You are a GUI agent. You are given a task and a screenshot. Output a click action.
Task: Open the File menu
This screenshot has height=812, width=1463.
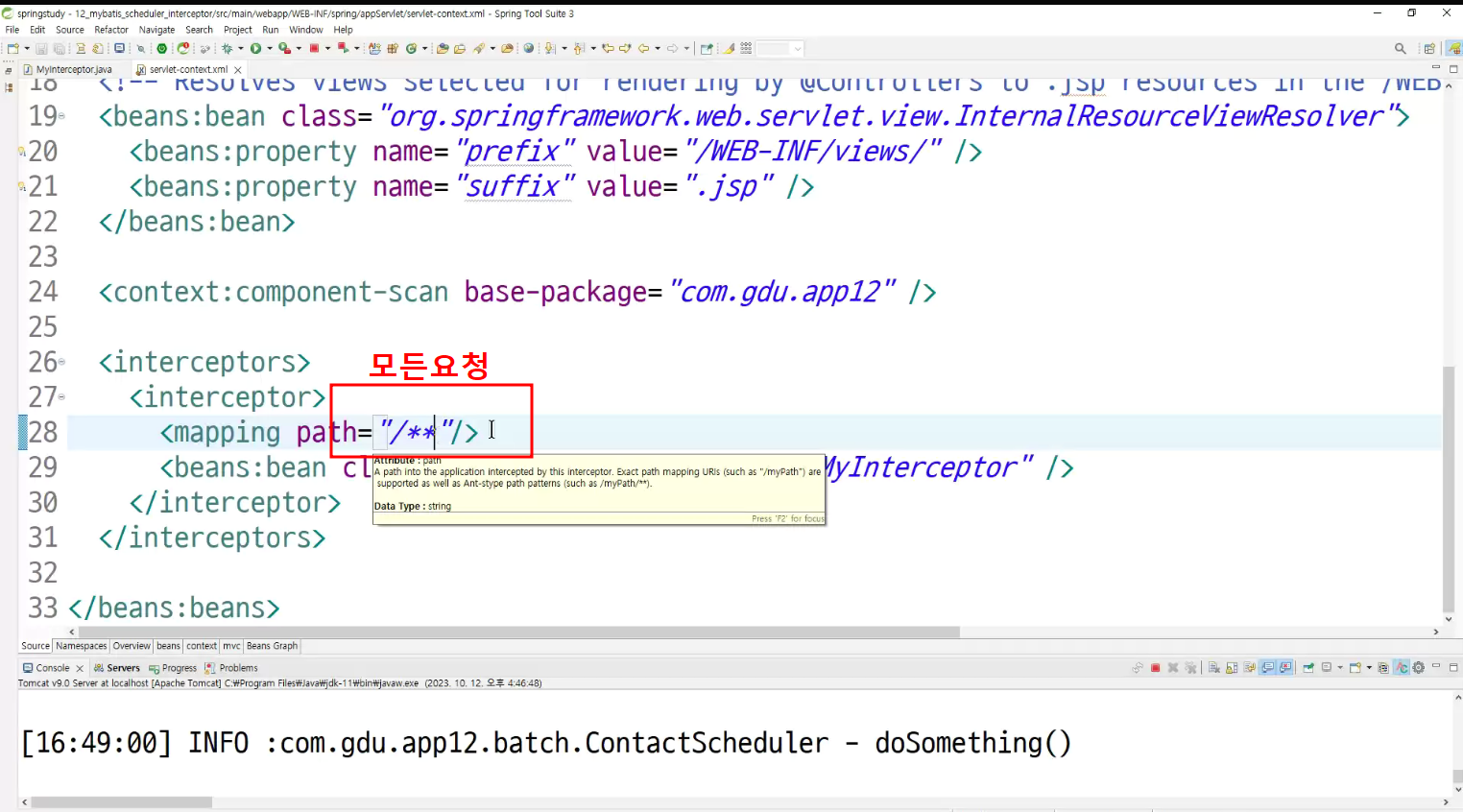coord(12,30)
